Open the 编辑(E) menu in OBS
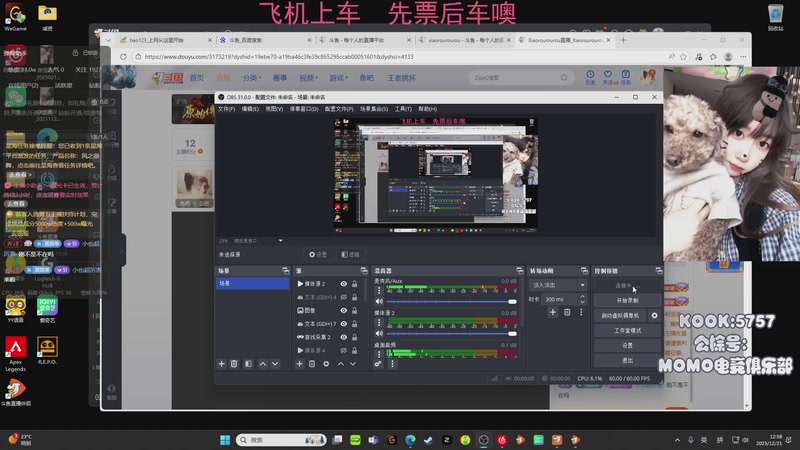Image resolution: width=800 pixels, height=450 pixels. (x=250, y=109)
